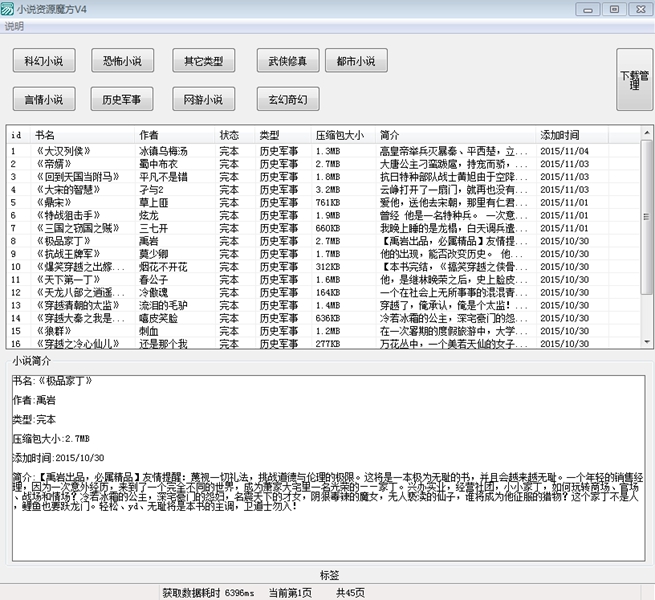Viewport: 655px width, 600px height.
Task: Minimize the 小说资源魔方V4 window
Action: (x=588, y=9)
